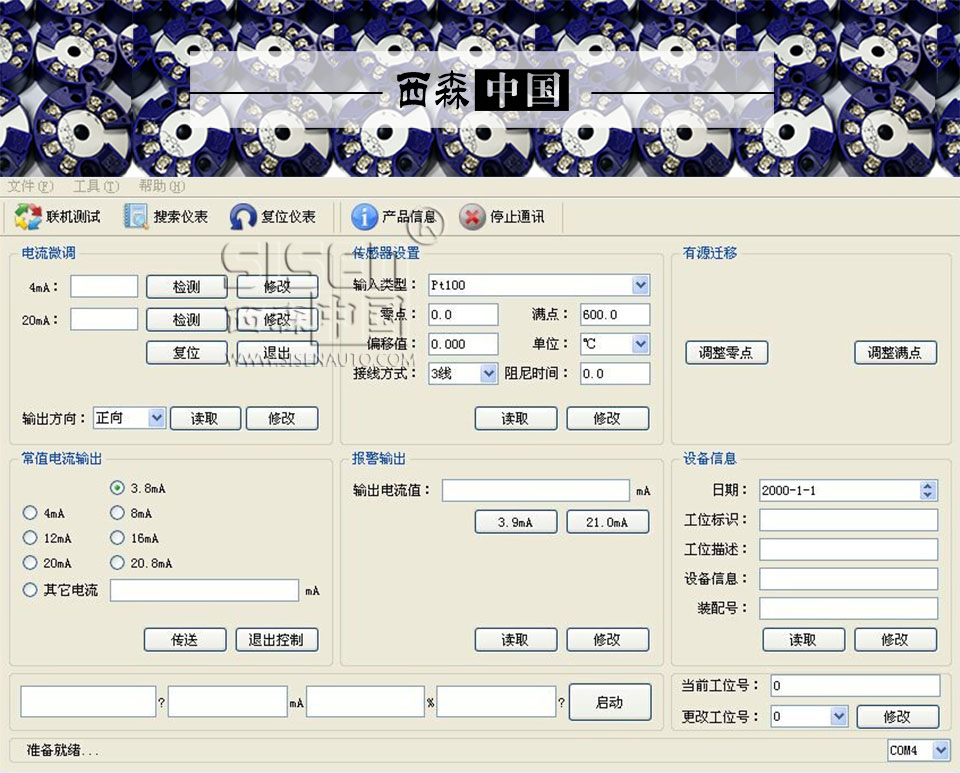The width and height of the screenshot is (960, 773).
Task: Click the 21.0mA alarm output button
Action: (607, 522)
